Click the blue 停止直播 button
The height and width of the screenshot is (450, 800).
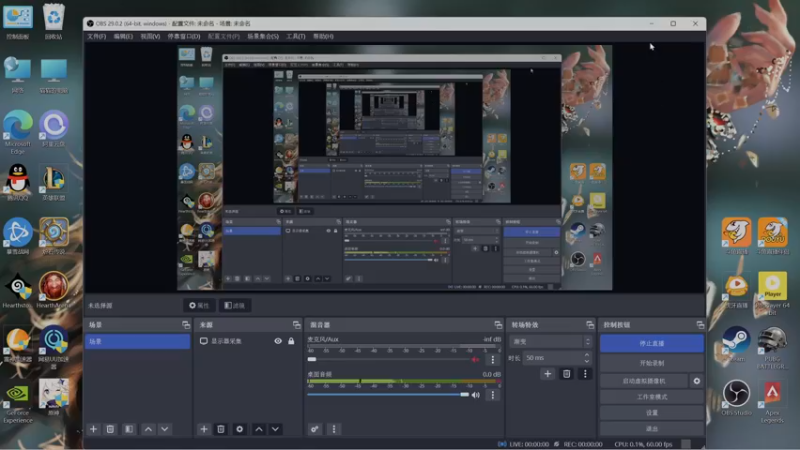pos(652,343)
